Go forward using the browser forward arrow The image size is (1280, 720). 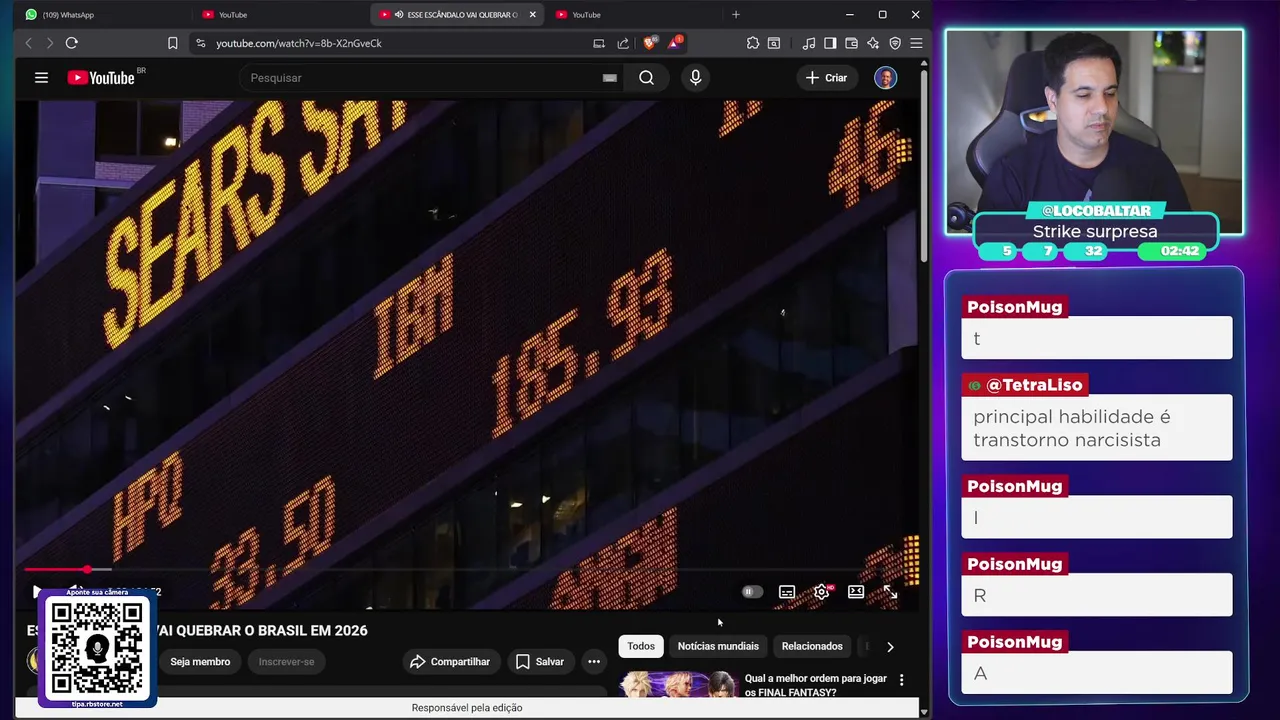click(49, 43)
